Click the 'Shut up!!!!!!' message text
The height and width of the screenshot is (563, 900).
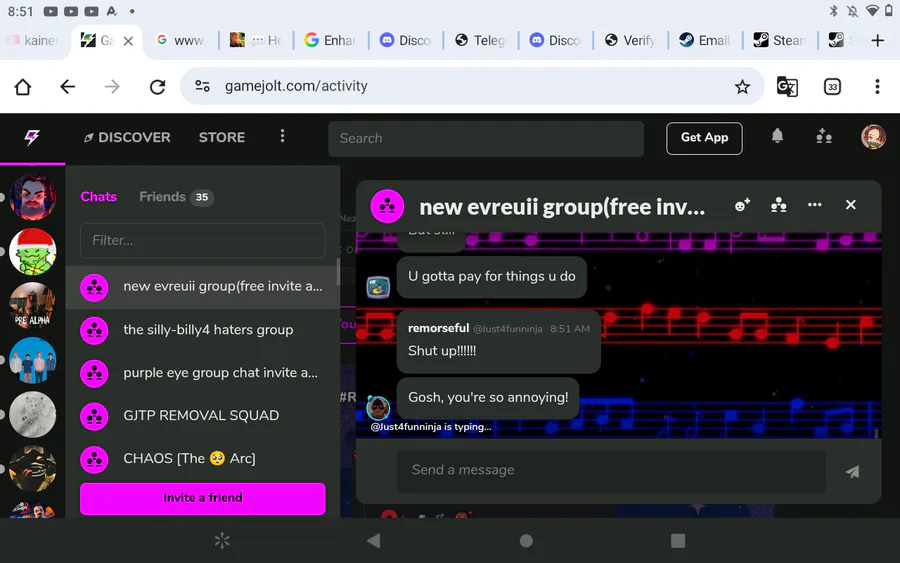tap(441, 351)
